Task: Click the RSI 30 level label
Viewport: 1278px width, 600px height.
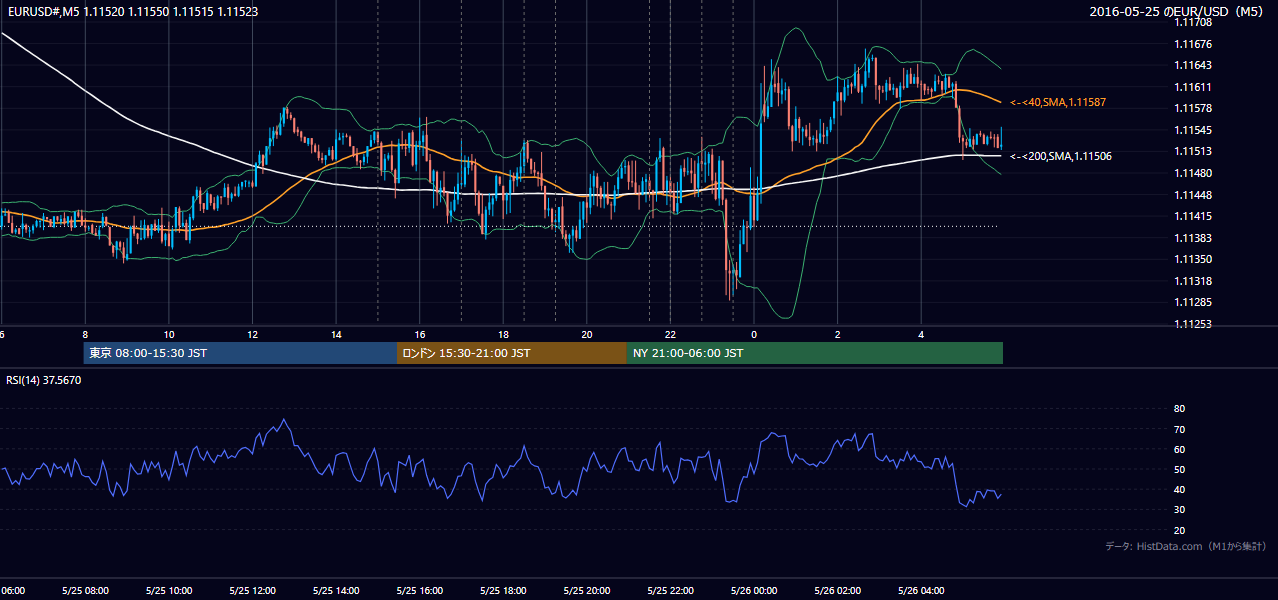Action: (x=1179, y=509)
